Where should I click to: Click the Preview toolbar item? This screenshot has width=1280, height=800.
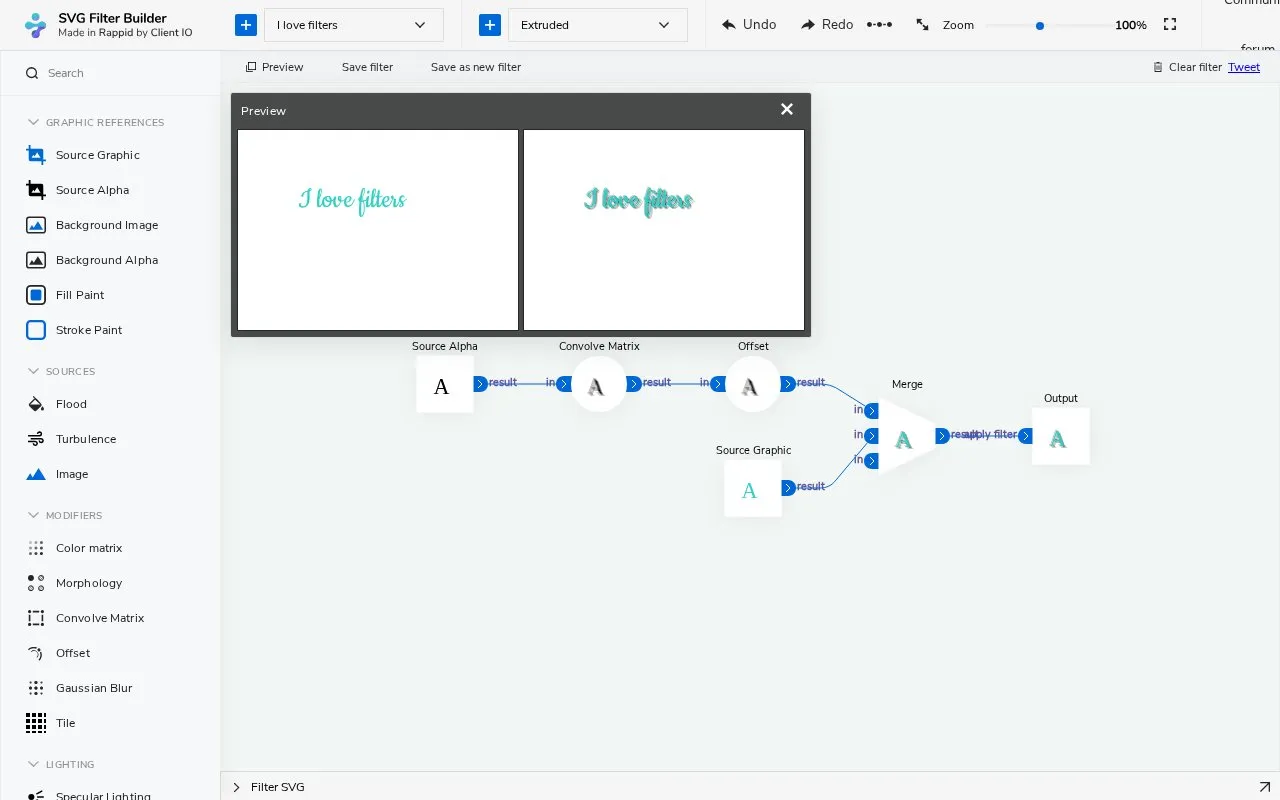click(x=275, y=67)
